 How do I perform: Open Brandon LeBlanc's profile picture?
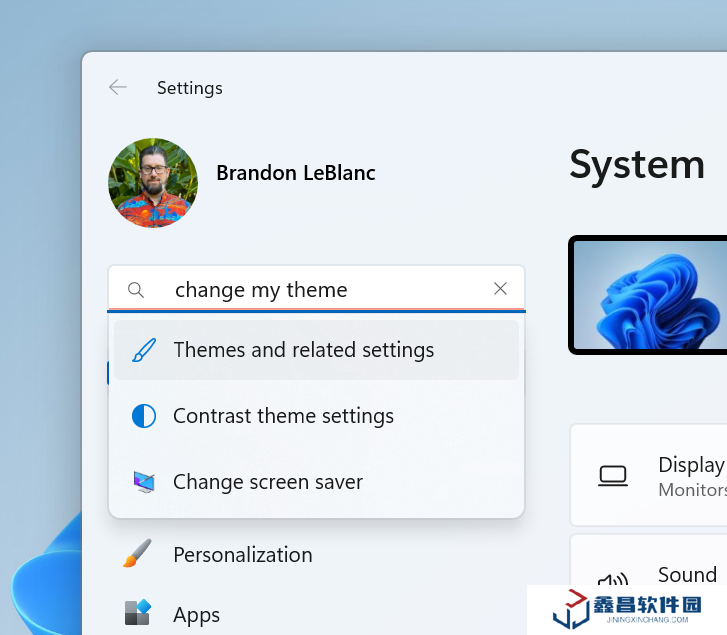tap(153, 183)
